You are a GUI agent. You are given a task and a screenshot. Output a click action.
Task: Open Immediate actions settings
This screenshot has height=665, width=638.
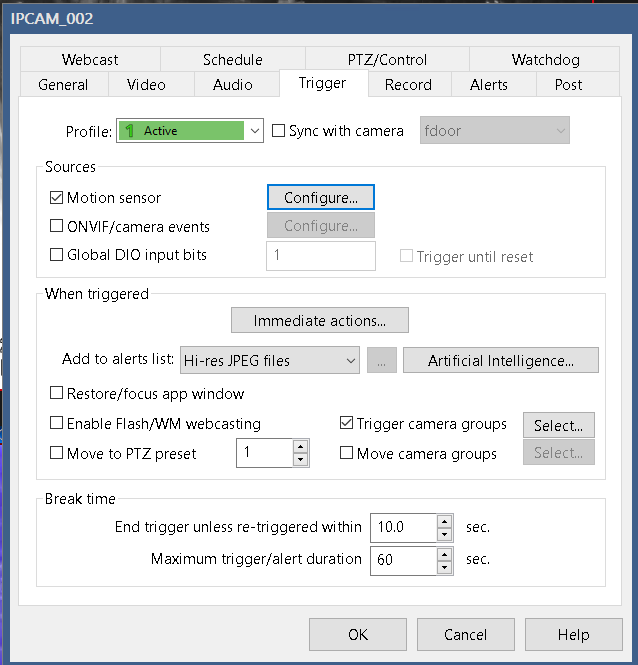click(319, 320)
